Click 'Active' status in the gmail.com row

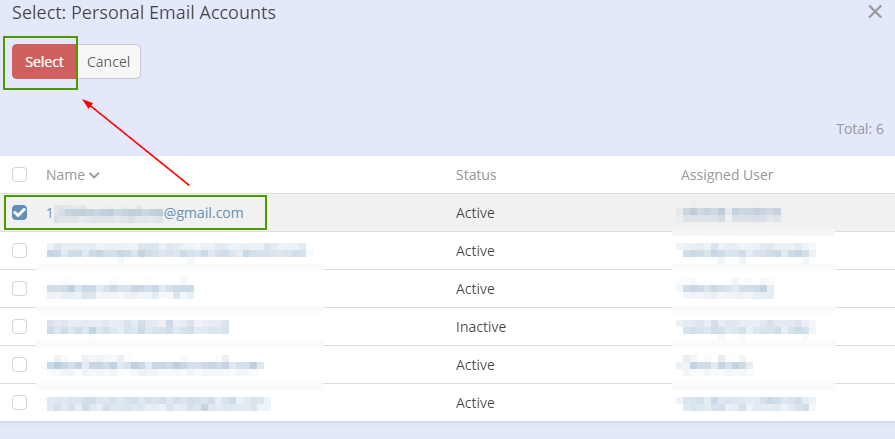(475, 213)
